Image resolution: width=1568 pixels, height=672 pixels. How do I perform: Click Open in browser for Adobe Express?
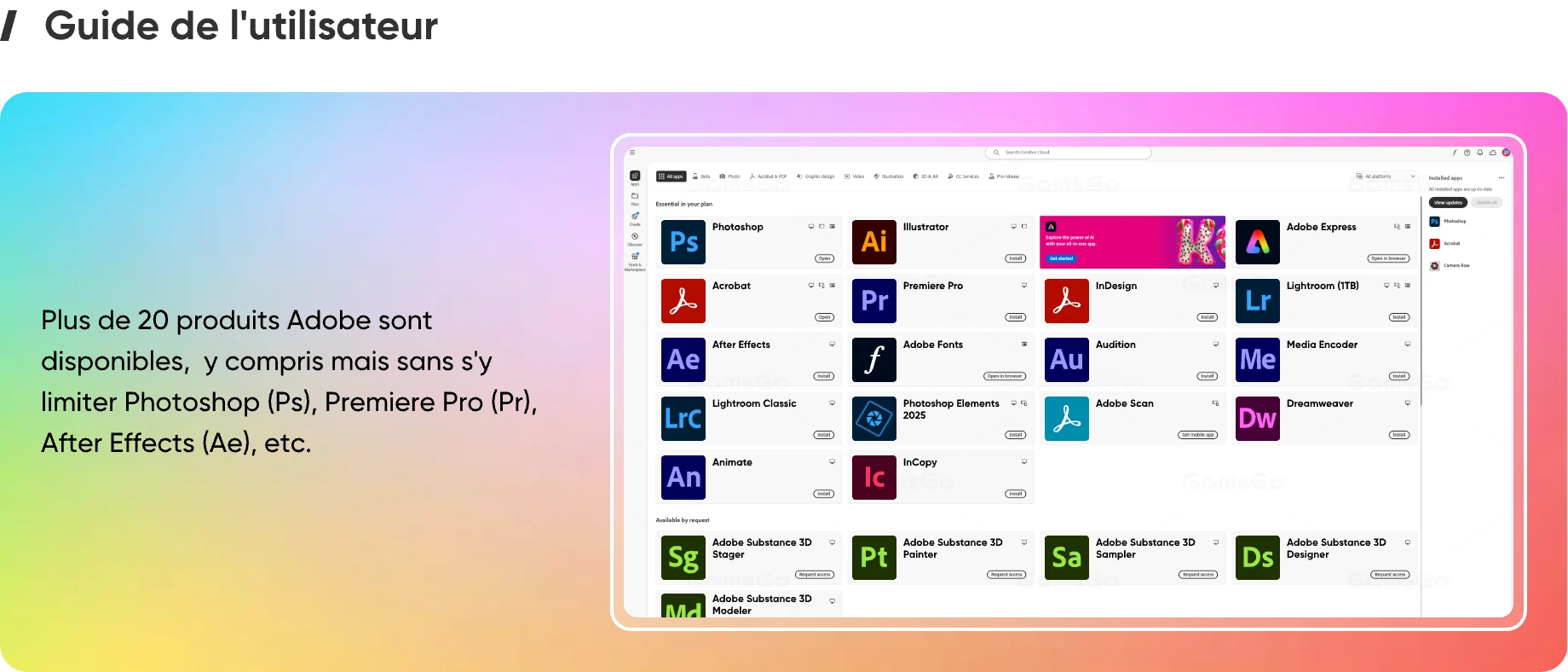point(1388,258)
